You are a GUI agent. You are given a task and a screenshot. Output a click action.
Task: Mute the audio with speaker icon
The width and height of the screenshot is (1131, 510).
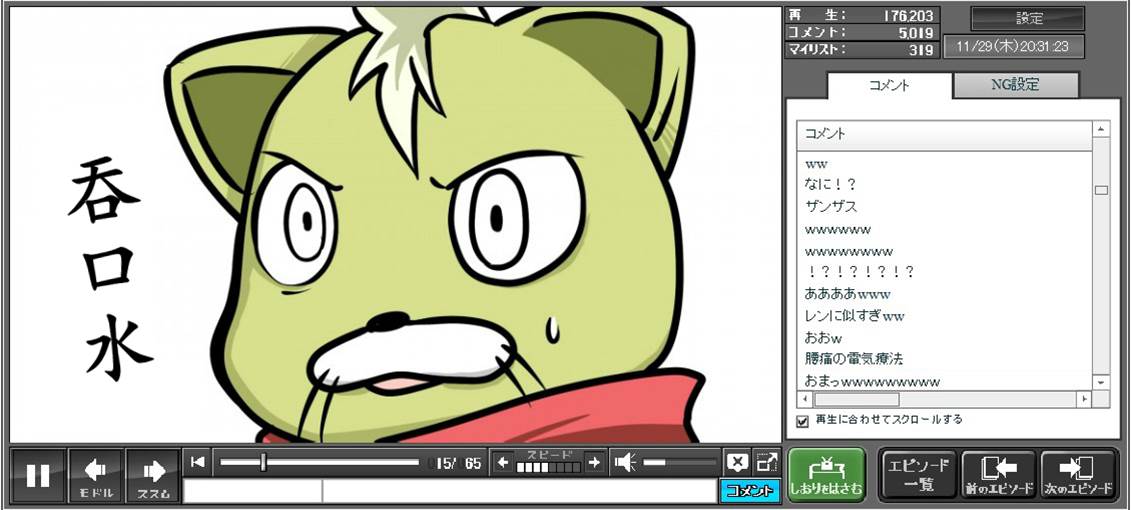(x=625, y=462)
